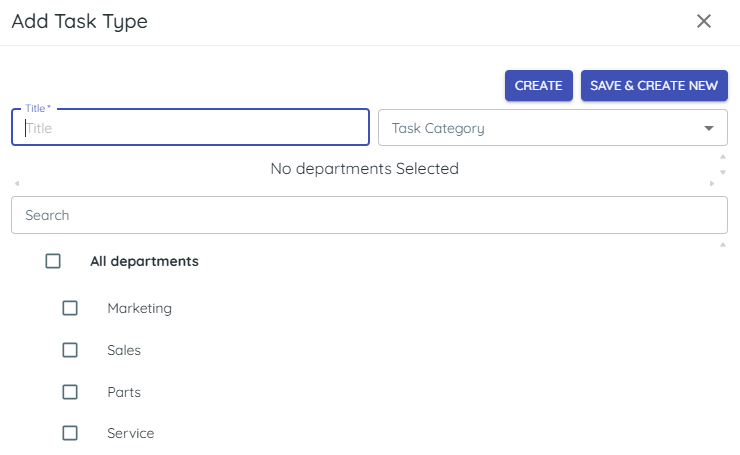
Task: Select the Parts checkbox
Action: (x=70, y=392)
